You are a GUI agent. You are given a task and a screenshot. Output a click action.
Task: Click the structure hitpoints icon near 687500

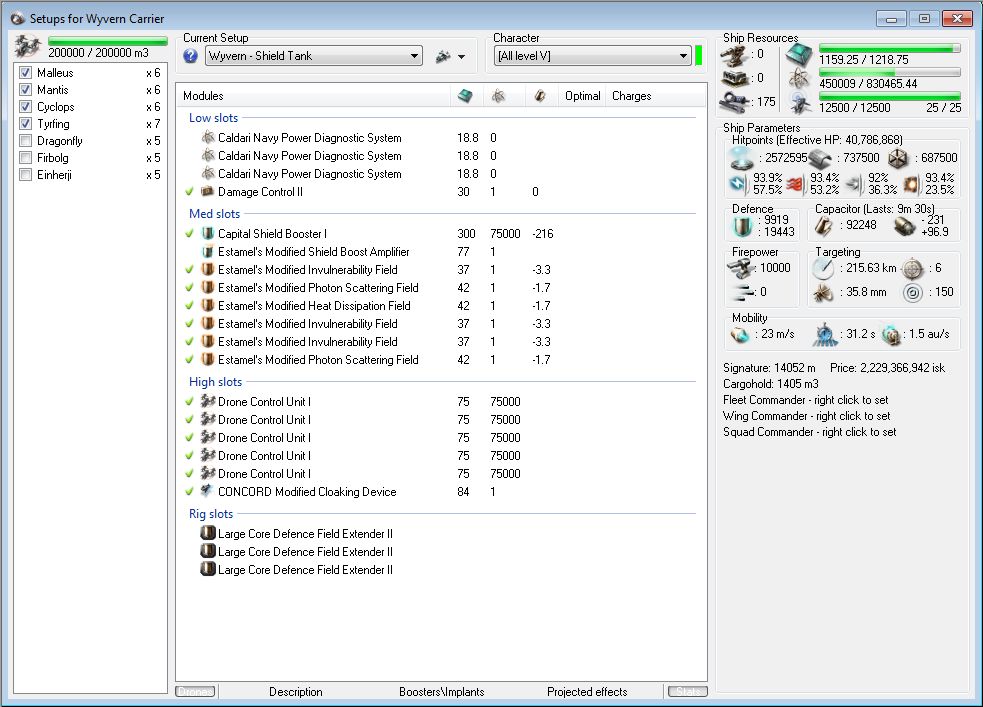pos(898,159)
